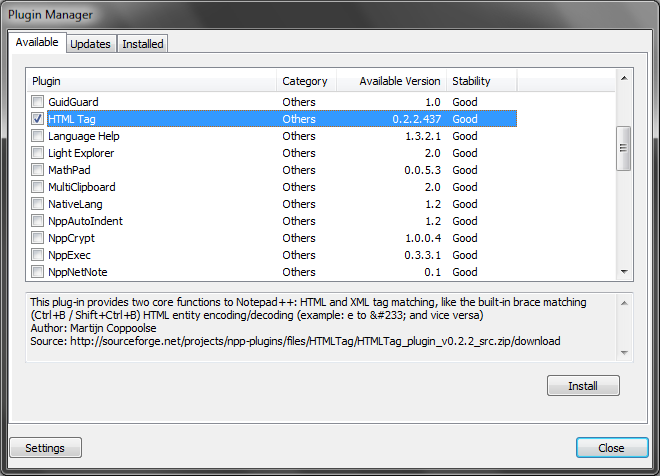
Task: Check the GuidGuard plugin checkbox
Action: tap(37, 102)
